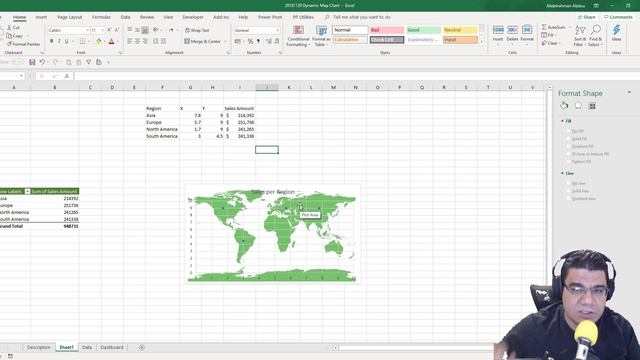Open Find & Select menu
This screenshot has height=360, width=640.
click(x=596, y=36)
